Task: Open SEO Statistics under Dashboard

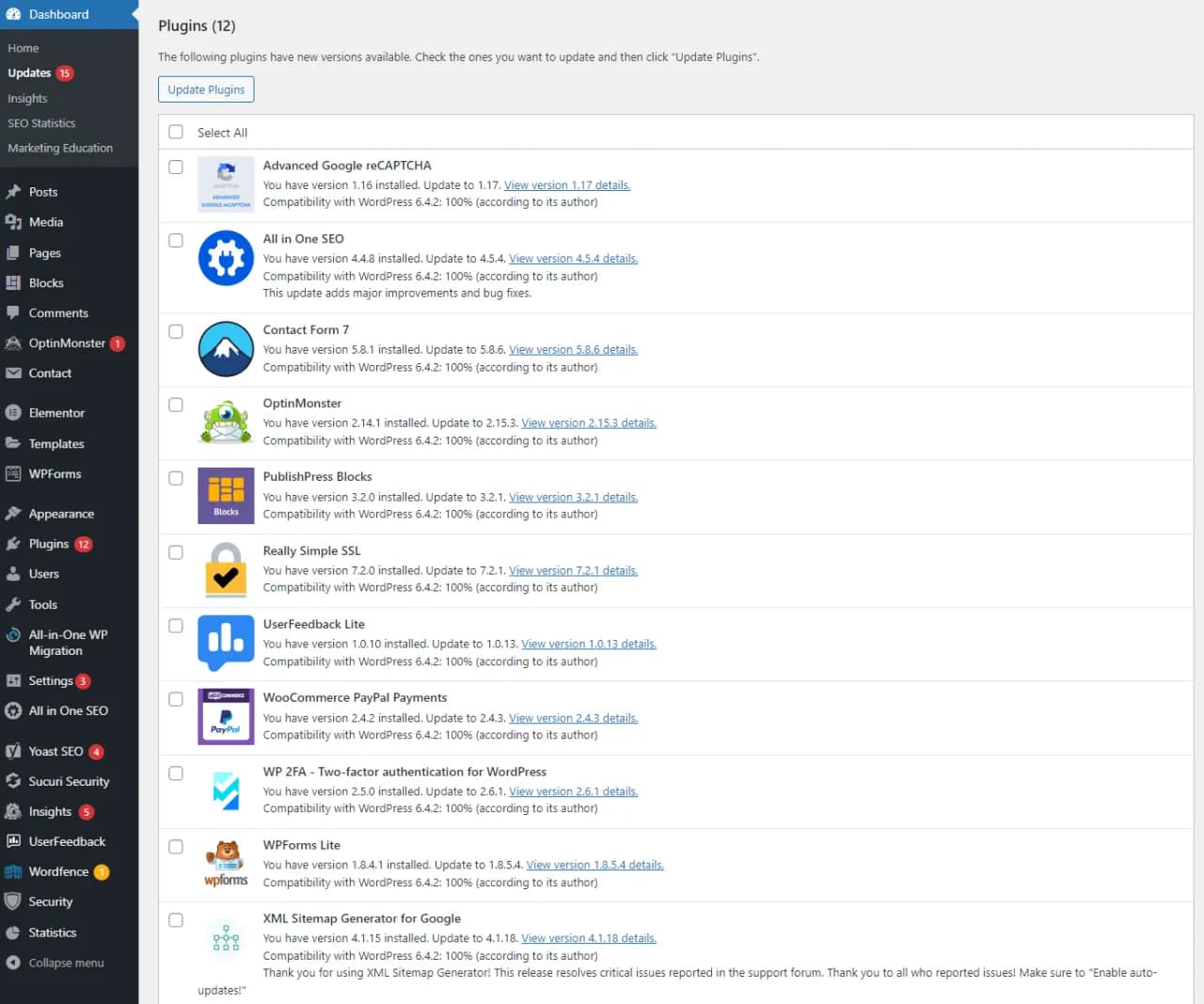Action: pos(41,123)
